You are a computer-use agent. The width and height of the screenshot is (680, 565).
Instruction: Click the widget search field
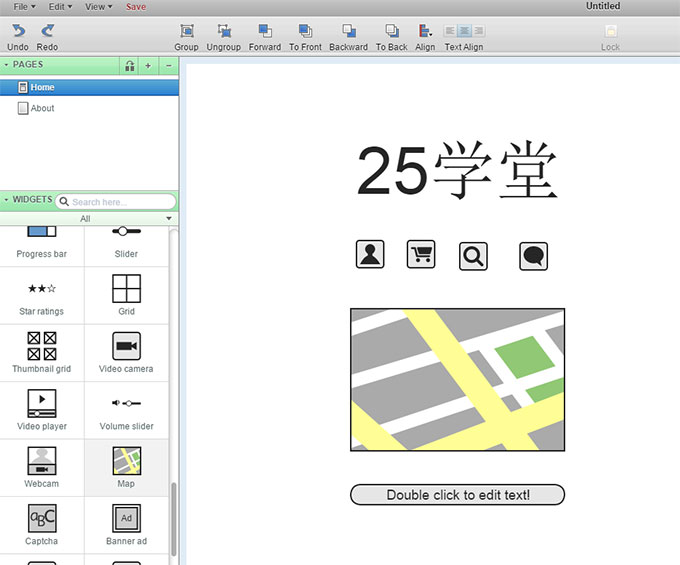point(116,202)
